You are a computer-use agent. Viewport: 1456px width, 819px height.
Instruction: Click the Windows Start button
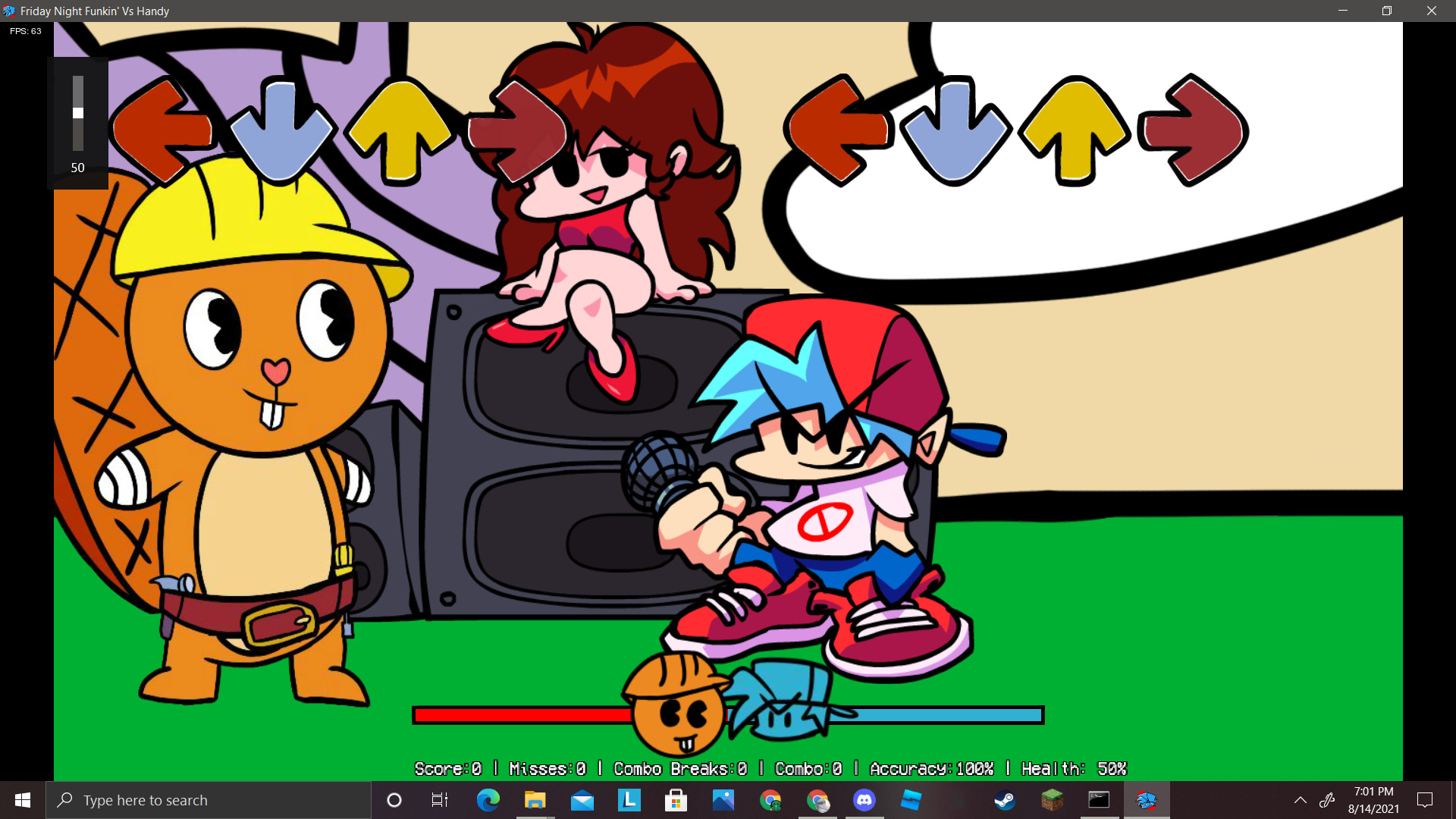coord(23,800)
